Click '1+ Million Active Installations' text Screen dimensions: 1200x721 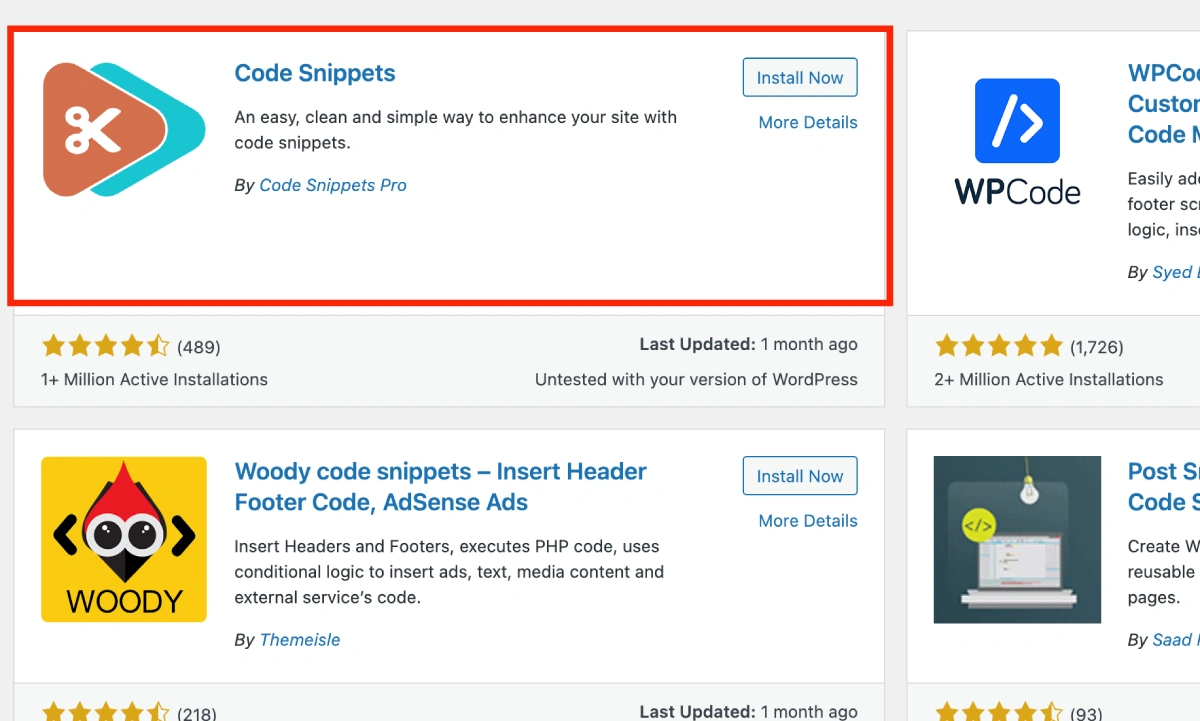154,379
